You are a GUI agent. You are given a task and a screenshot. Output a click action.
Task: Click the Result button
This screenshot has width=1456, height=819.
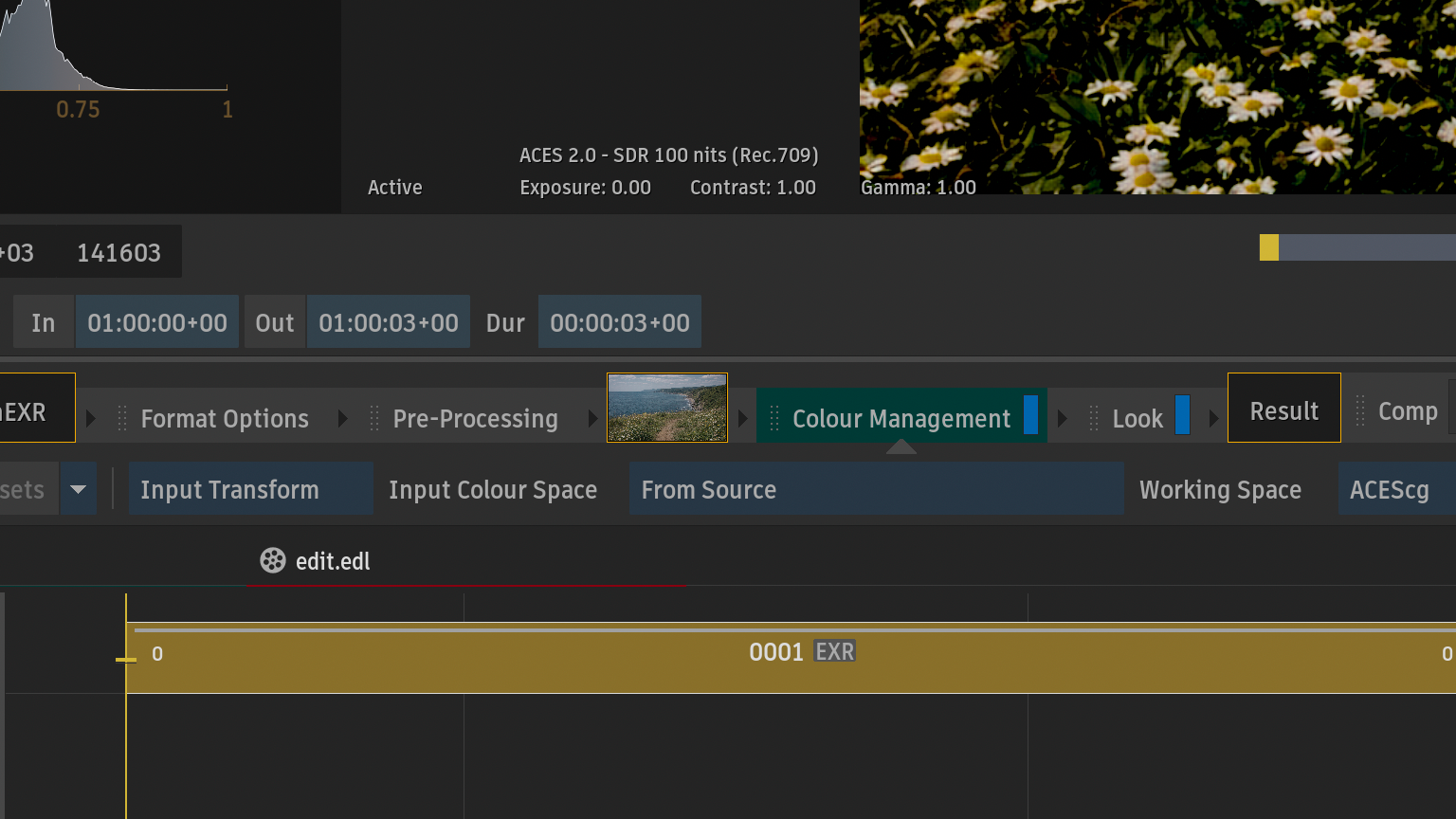click(x=1283, y=409)
